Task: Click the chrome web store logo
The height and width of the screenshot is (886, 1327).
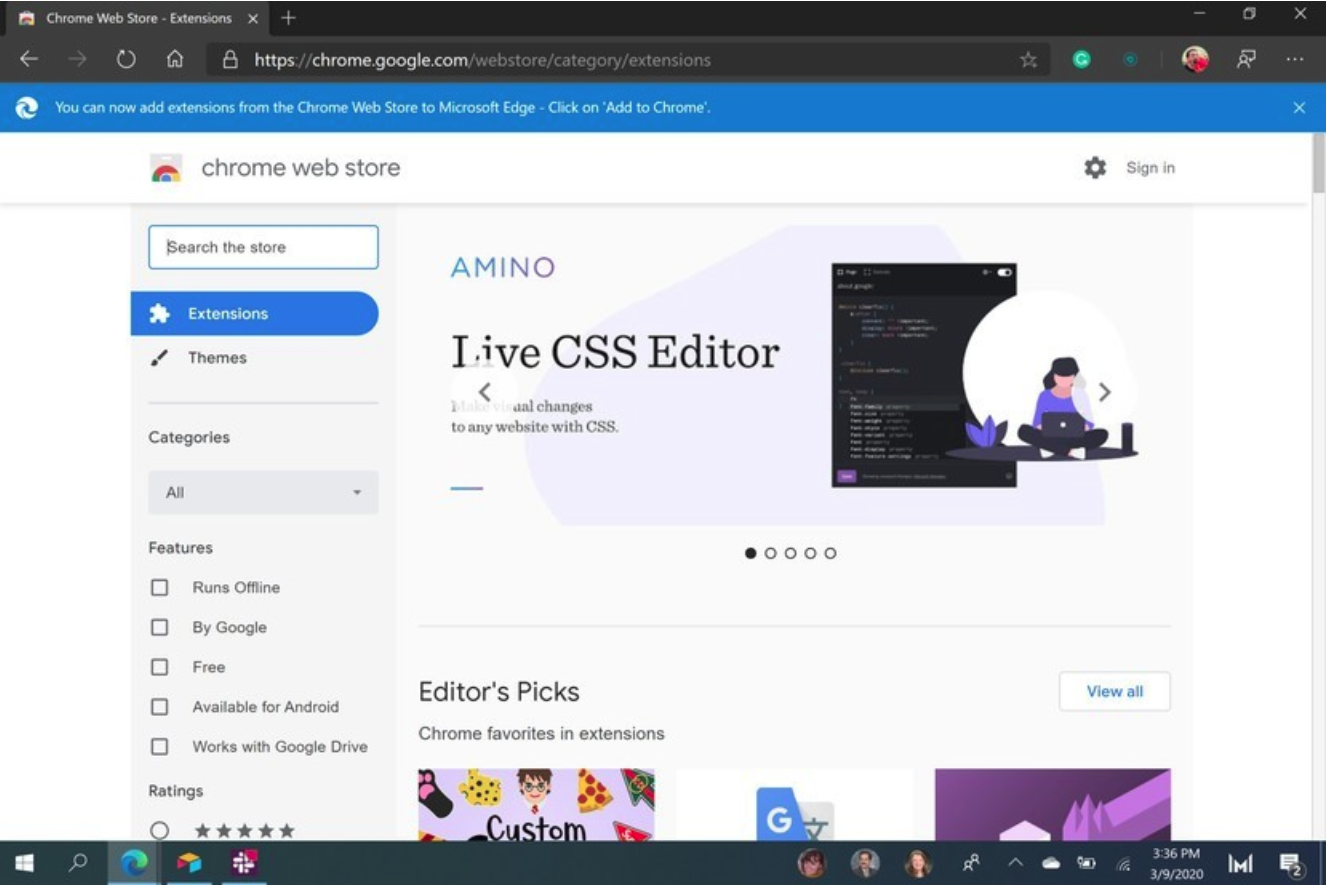Action: (x=167, y=167)
